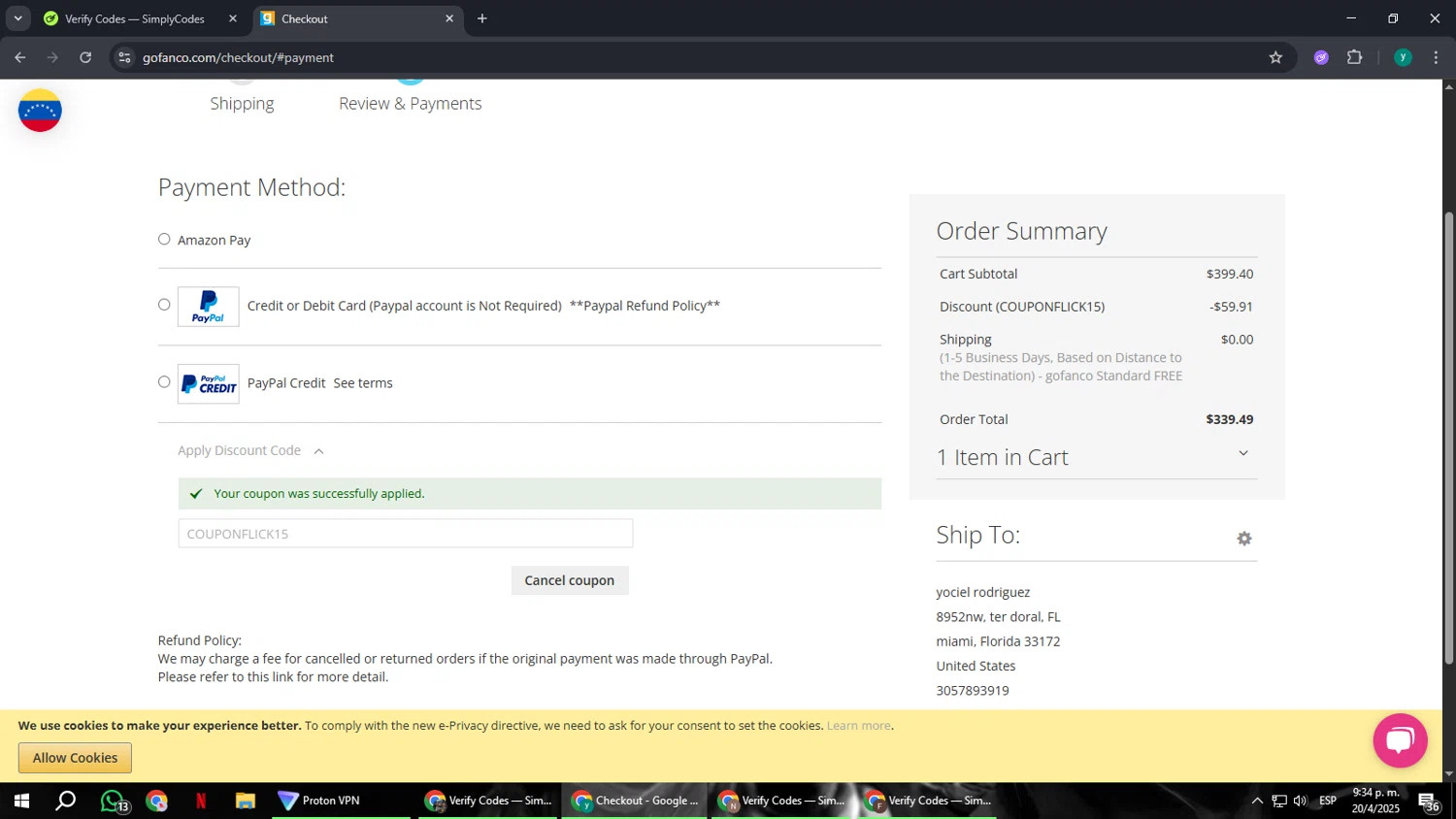Open Netflix from the taskbar
The image size is (1456, 819).
point(201,801)
